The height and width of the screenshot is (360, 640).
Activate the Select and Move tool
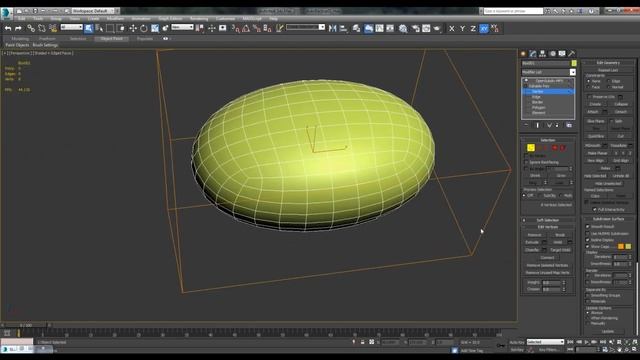133,28
